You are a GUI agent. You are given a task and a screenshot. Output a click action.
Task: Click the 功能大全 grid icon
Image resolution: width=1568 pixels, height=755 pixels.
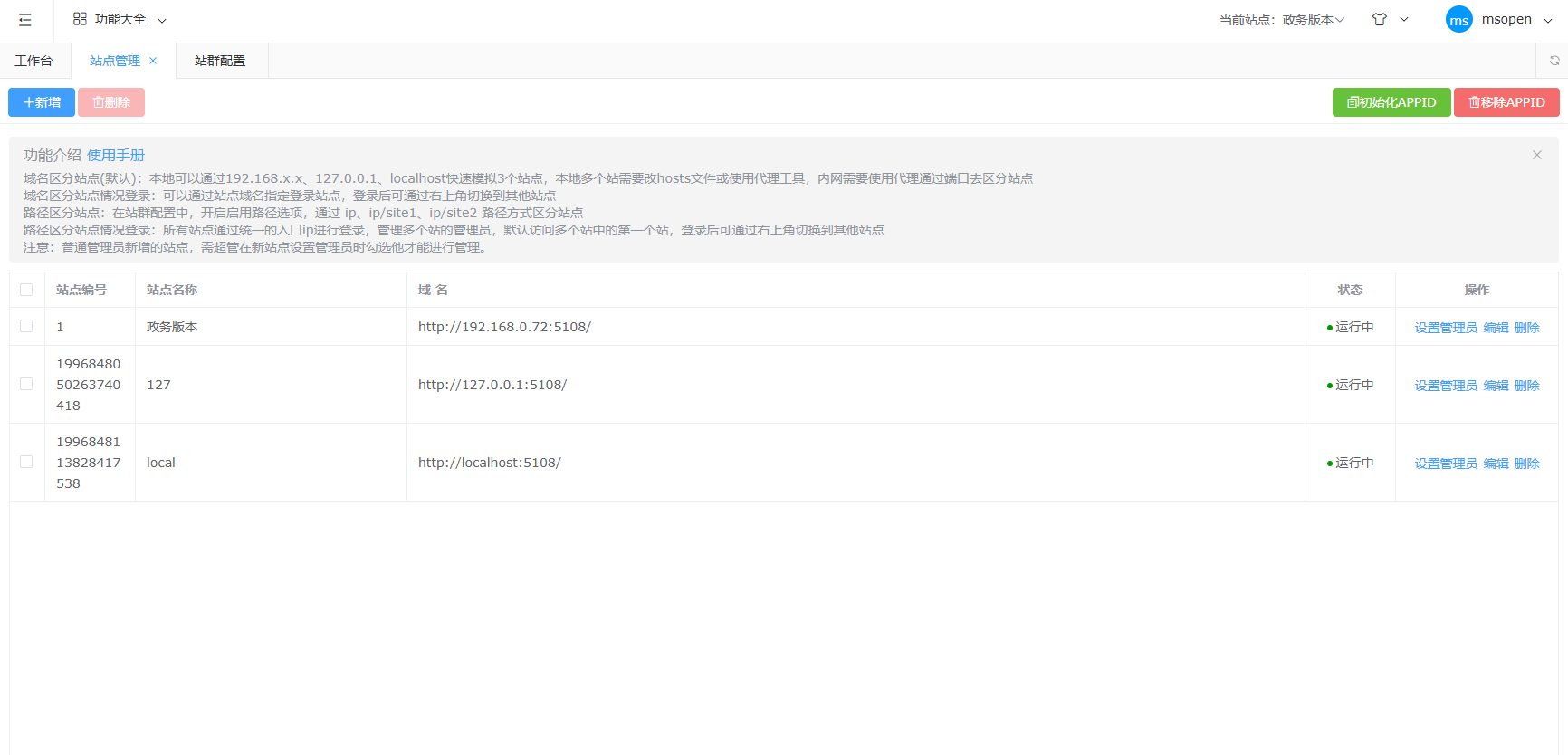(80, 19)
